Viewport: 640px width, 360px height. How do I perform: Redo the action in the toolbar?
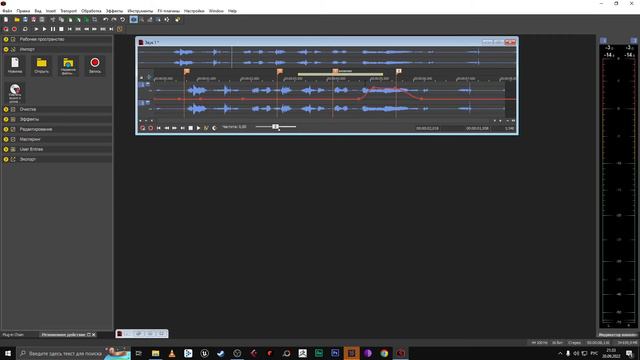pyautogui.click(x=114, y=20)
